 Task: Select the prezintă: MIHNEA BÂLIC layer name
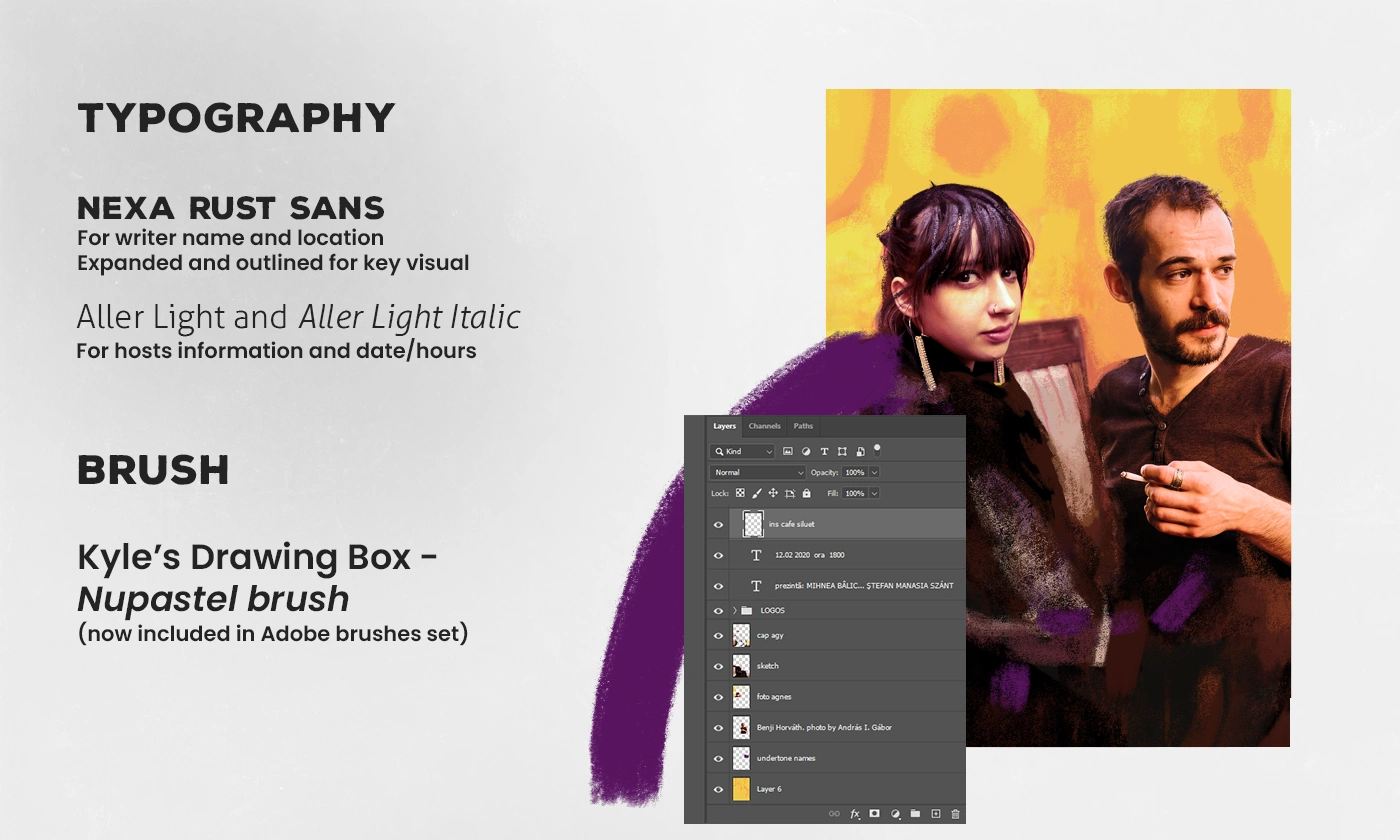tap(864, 586)
